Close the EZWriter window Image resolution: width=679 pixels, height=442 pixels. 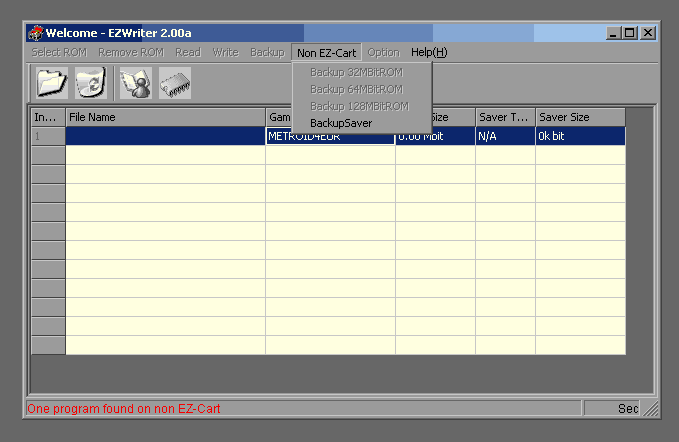(648, 33)
